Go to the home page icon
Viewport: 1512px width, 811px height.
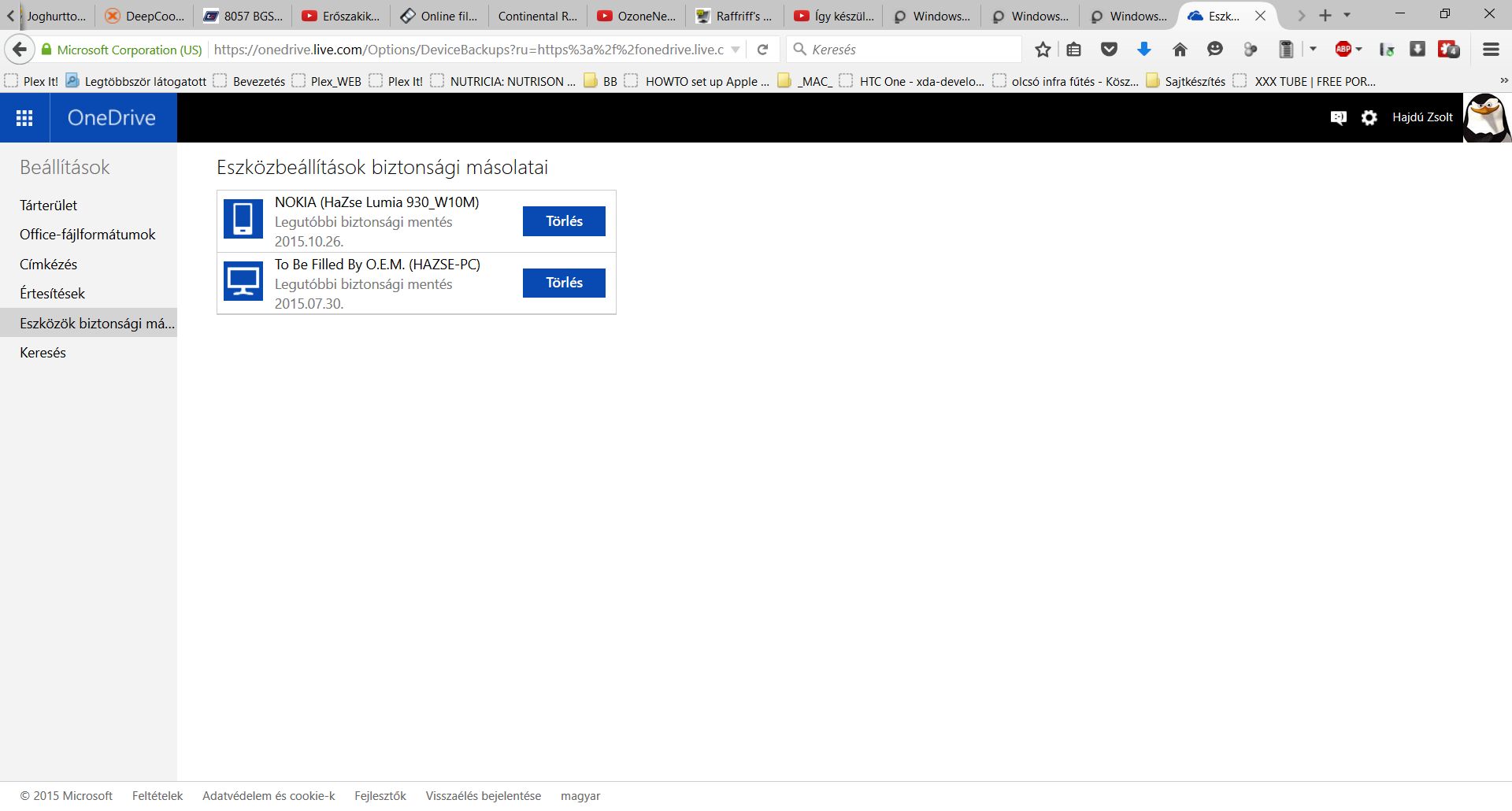pos(1180,50)
